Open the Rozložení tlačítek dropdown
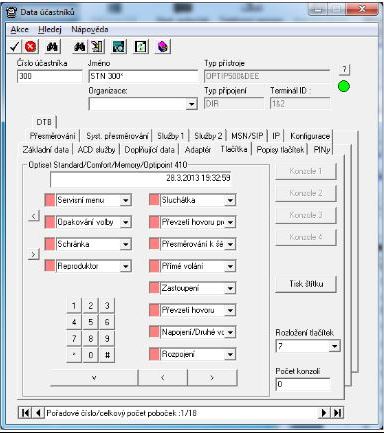384x433 pixels. [334, 346]
